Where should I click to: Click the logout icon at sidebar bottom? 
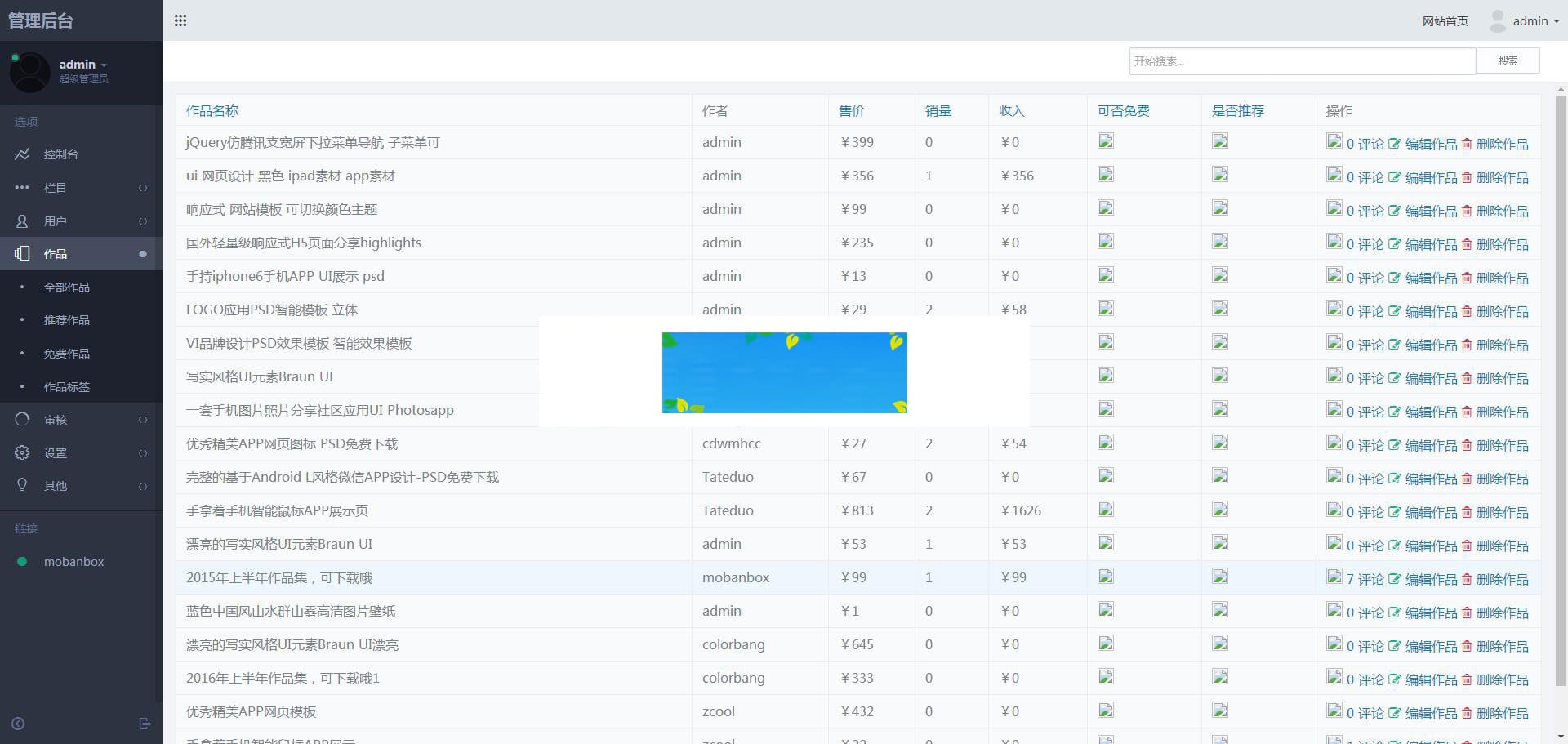point(145,724)
